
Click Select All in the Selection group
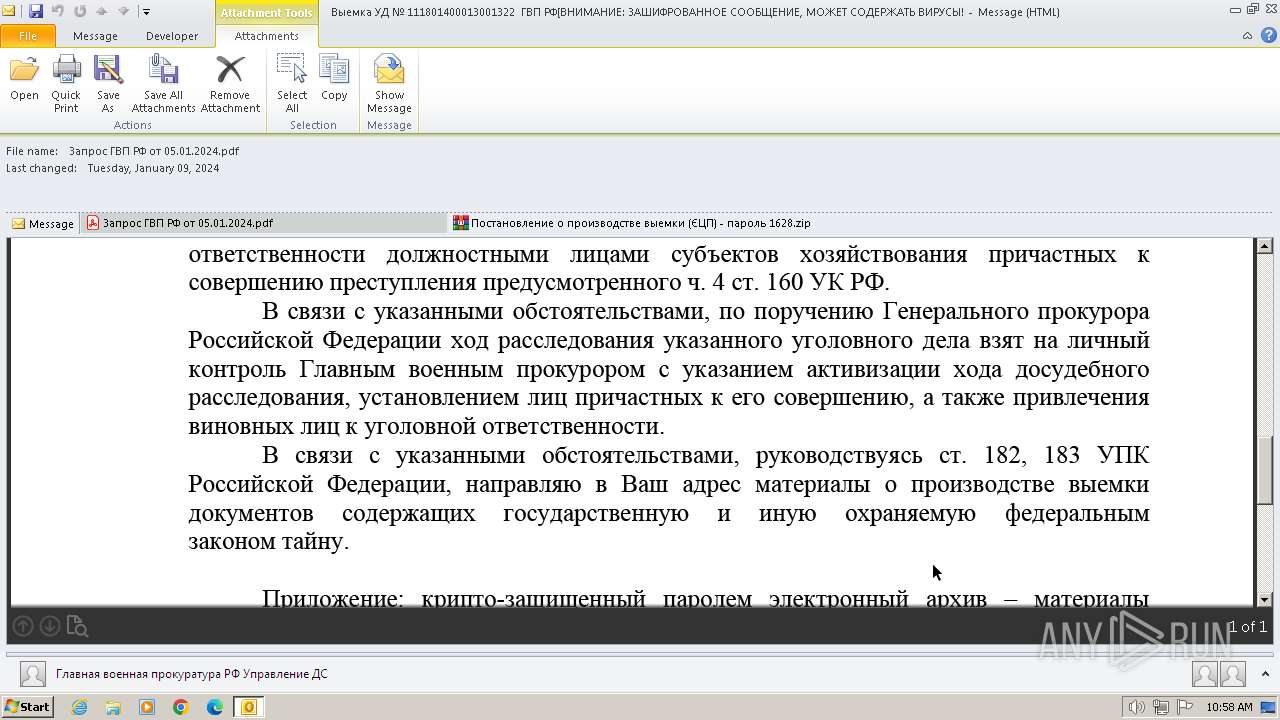pos(292,84)
